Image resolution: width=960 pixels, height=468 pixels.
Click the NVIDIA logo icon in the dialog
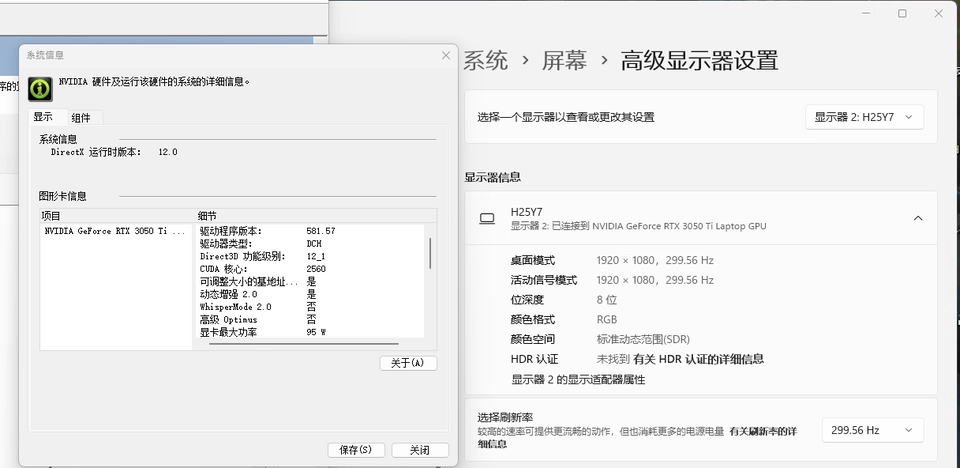[40, 89]
